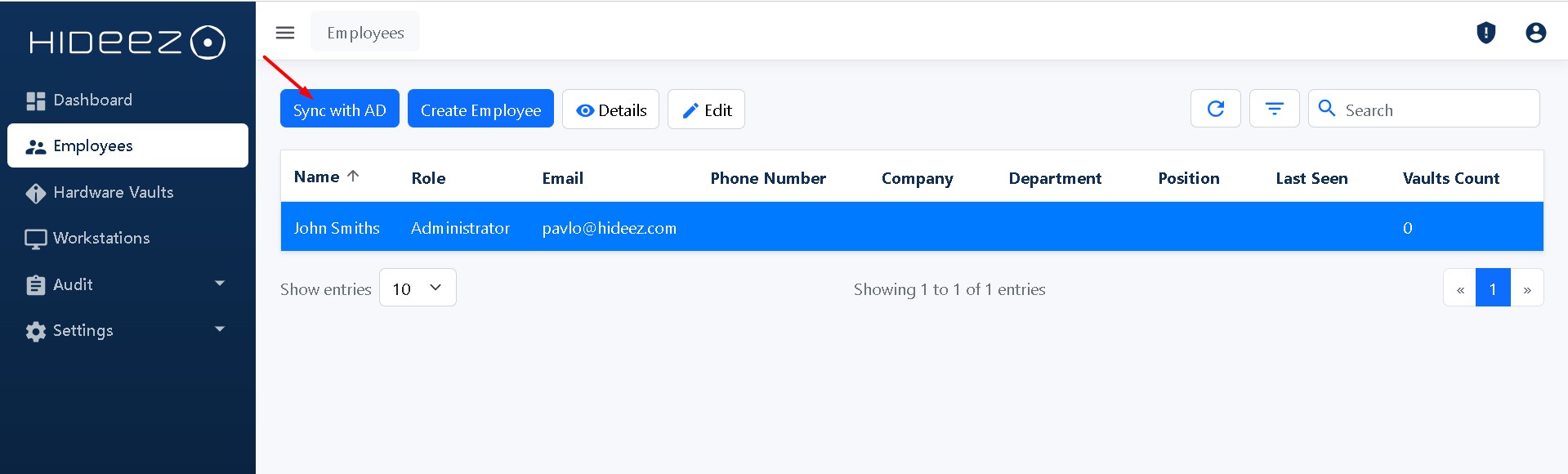Click the Workstations monitor icon
This screenshot has height=474, width=1568.
pyautogui.click(x=35, y=239)
